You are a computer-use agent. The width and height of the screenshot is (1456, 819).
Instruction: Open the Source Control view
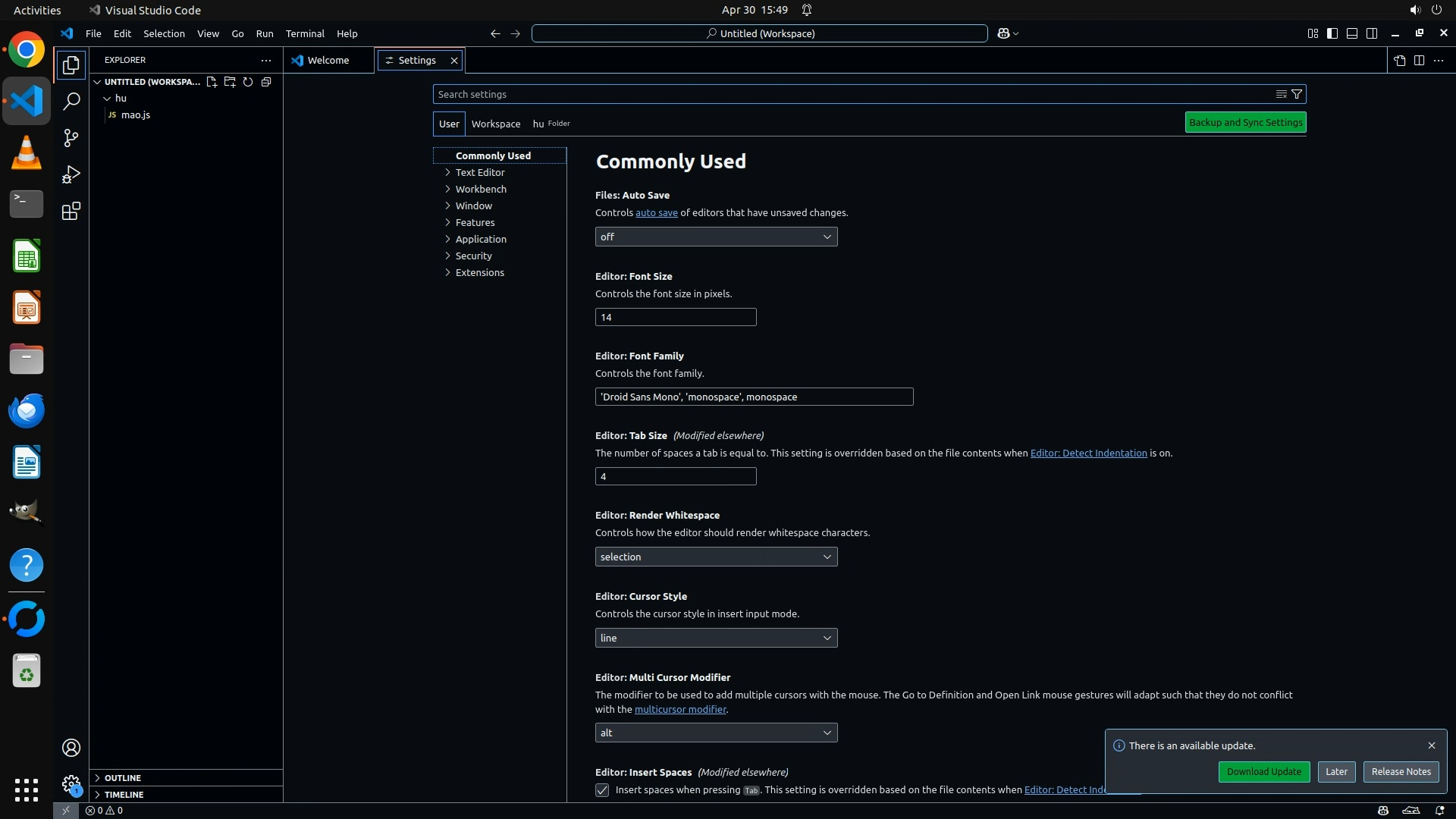coord(71,138)
